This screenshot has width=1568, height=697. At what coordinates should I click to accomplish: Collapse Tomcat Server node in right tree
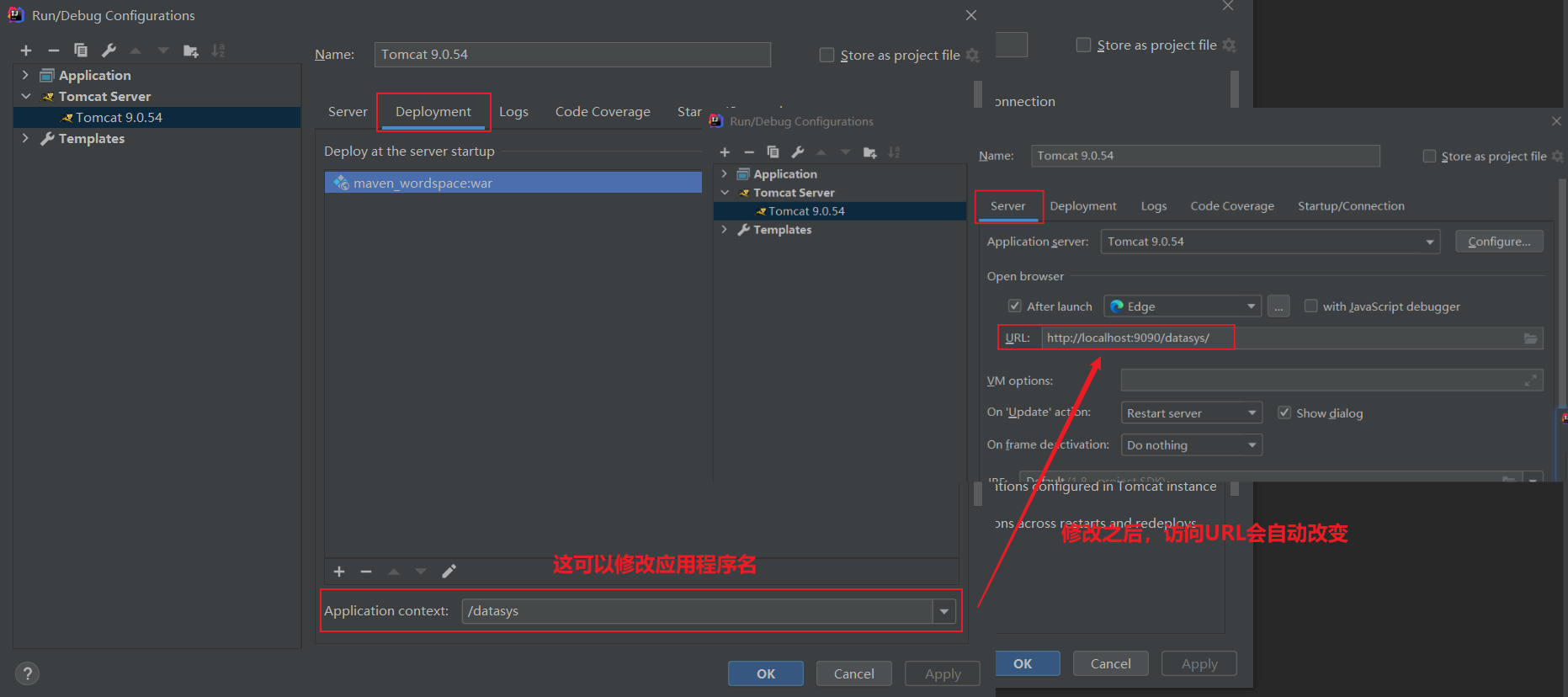tap(725, 193)
